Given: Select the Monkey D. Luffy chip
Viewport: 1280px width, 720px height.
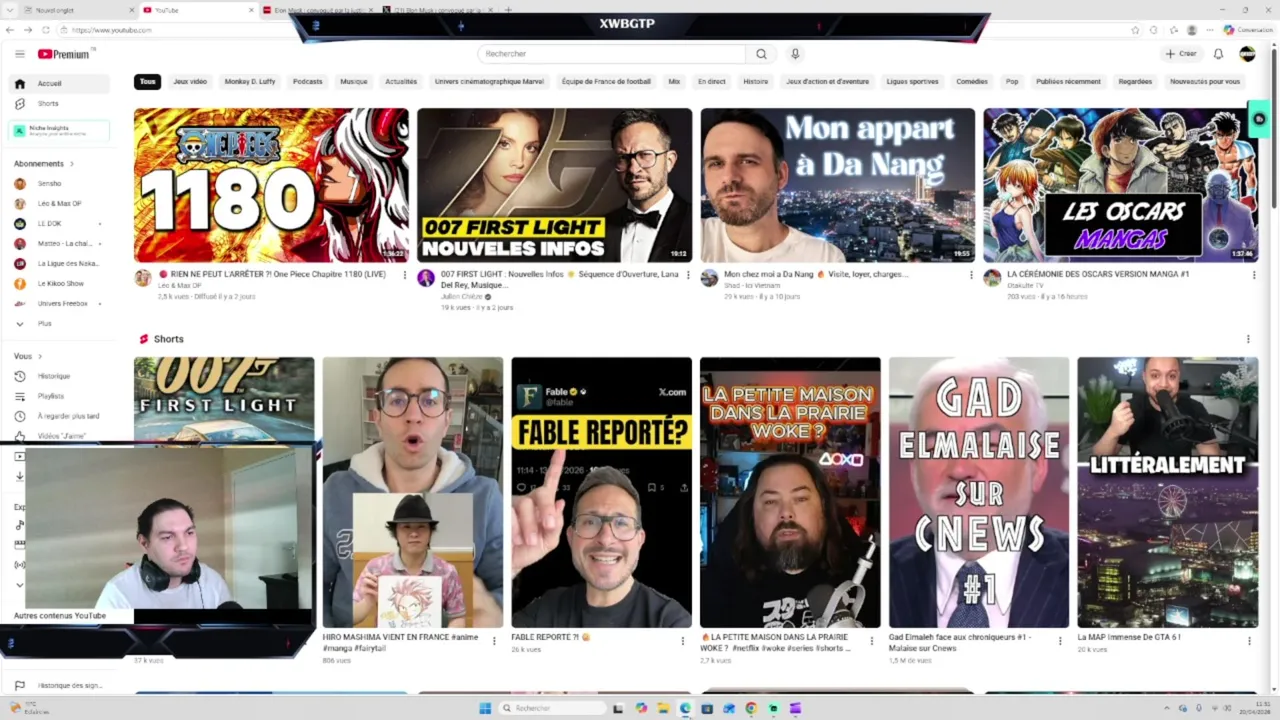Looking at the screenshot, I should [250, 82].
